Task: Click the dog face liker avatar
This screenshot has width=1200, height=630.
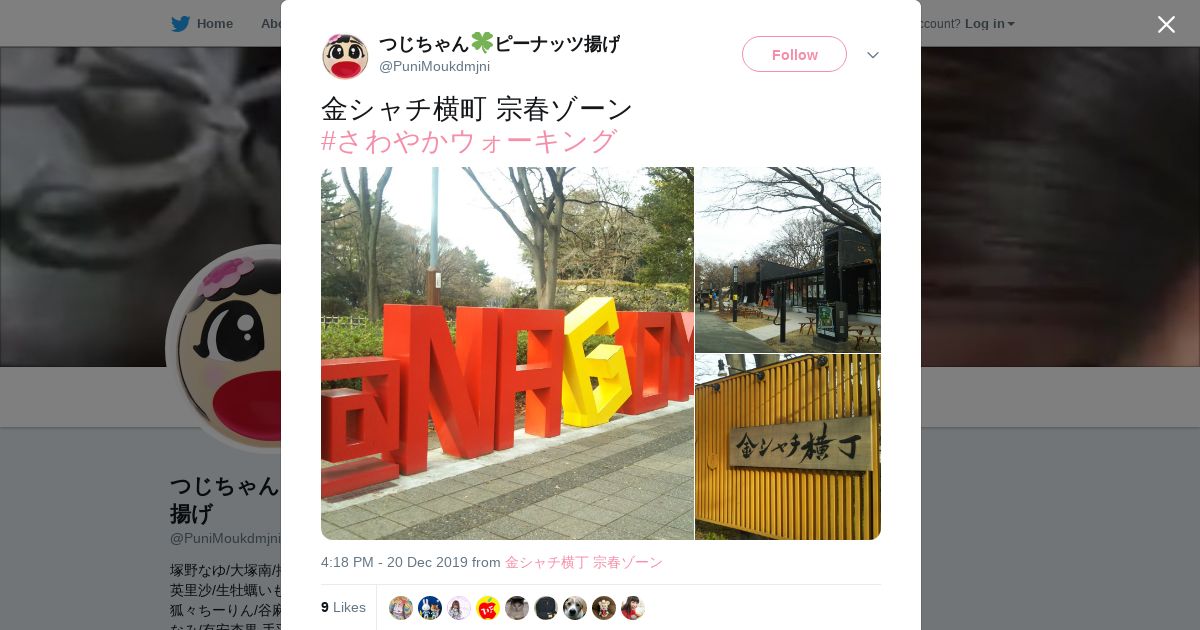Action: coord(575,608)
